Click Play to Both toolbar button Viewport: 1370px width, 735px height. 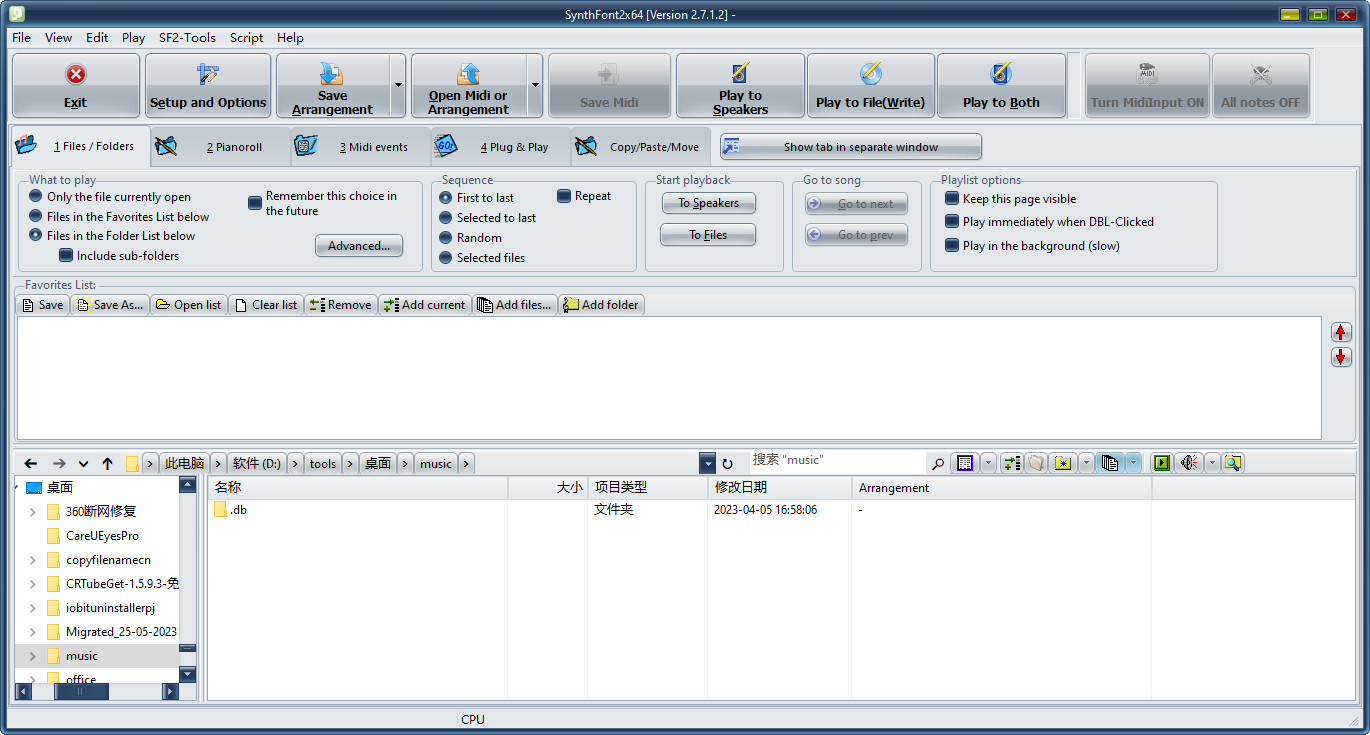(1001, 86)
